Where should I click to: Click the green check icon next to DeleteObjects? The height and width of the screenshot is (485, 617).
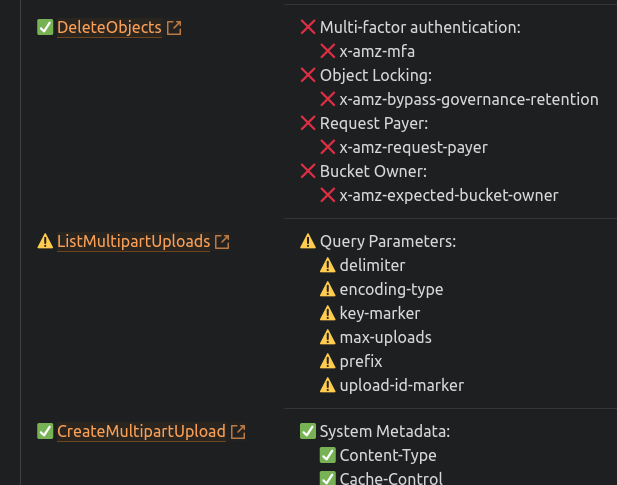click(45, 28)
